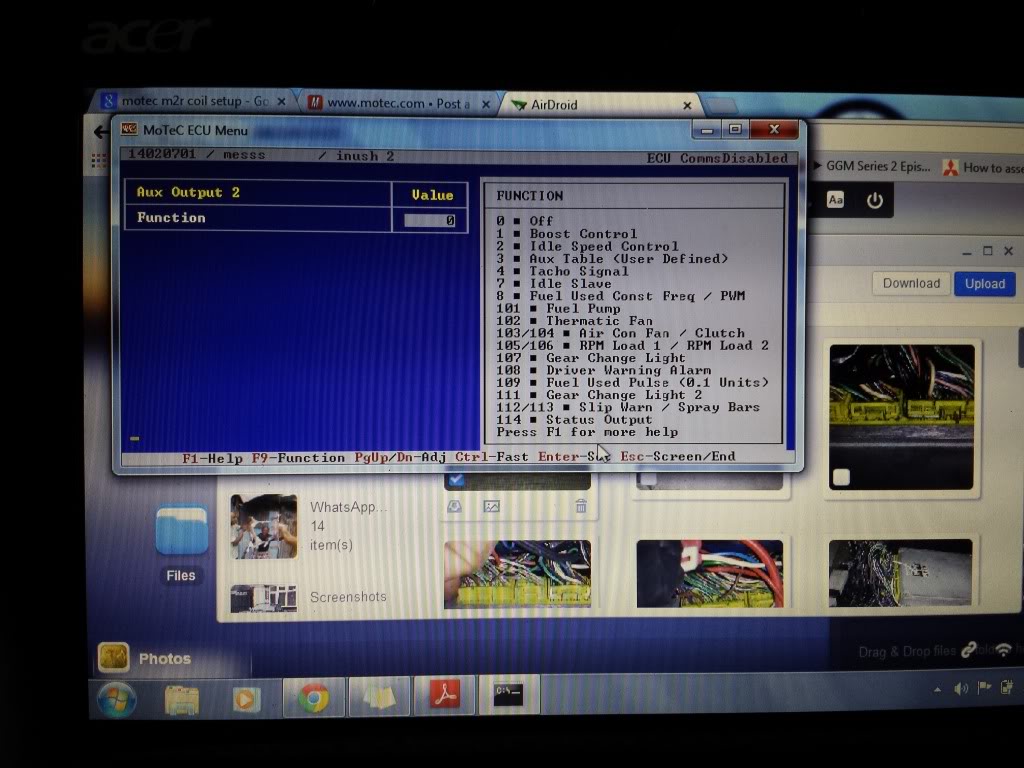Click '101 Fuel Pump' entry

[558, 308]
